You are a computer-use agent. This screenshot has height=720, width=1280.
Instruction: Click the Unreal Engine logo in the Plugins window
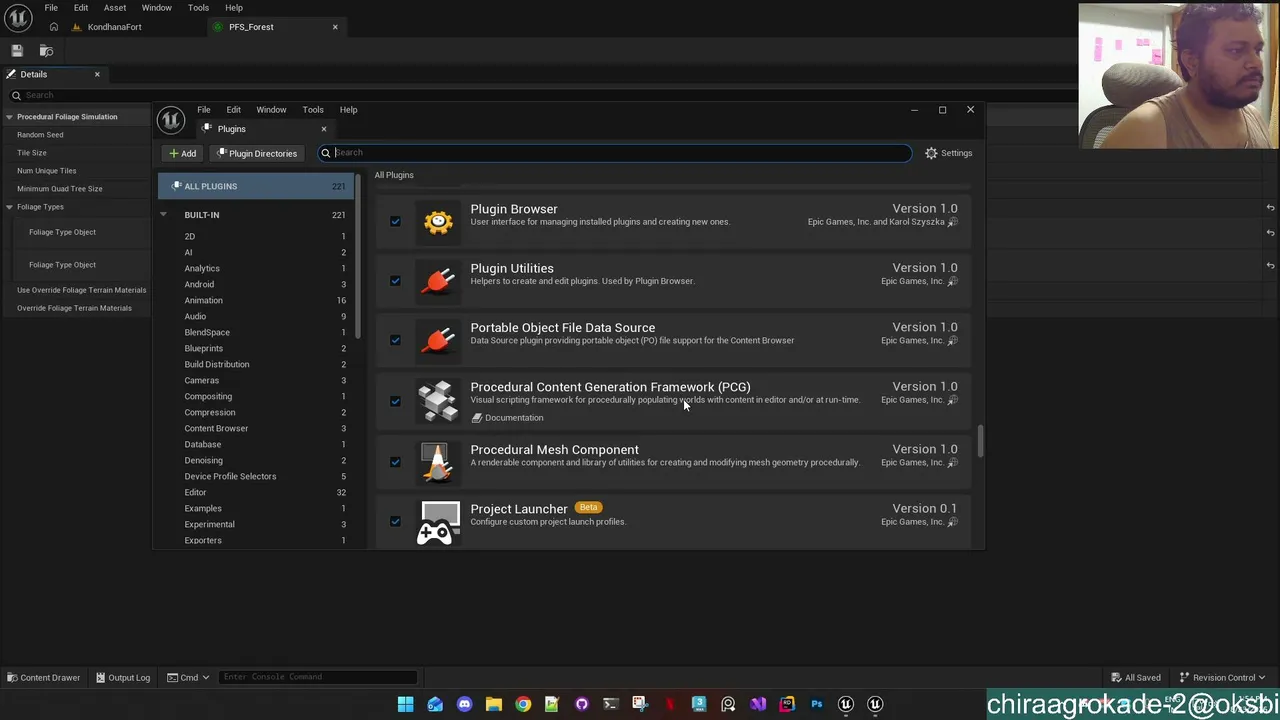[x=171, y=120]
